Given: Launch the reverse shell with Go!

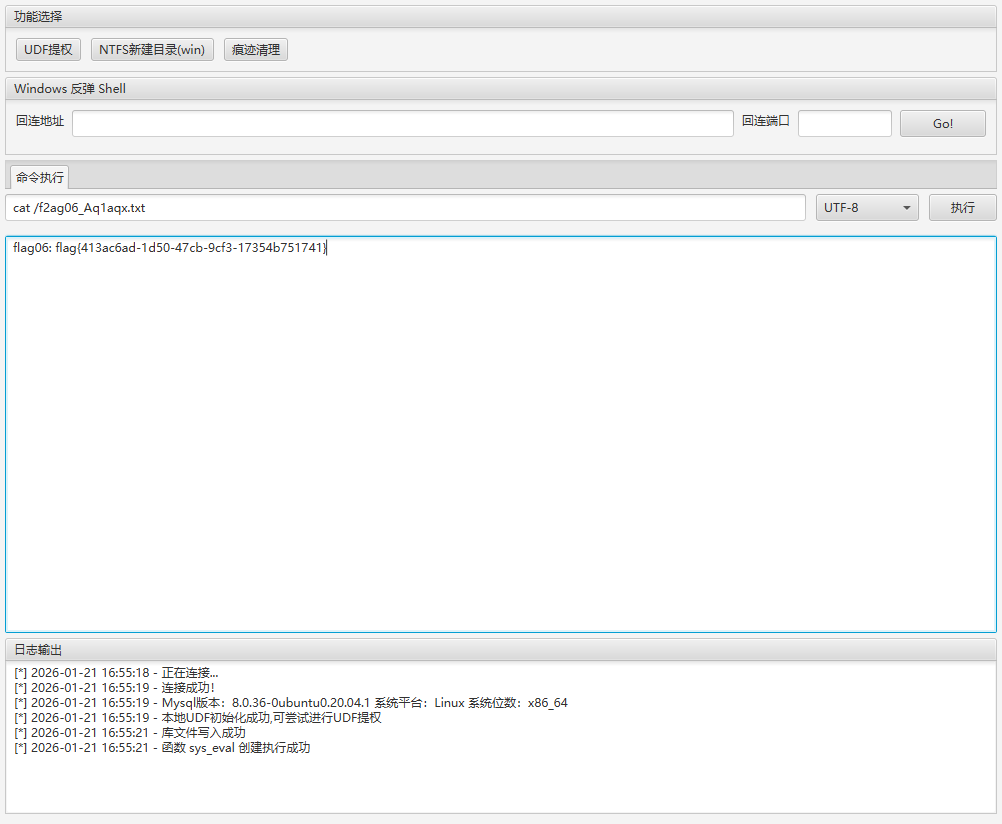Looking at the screenshot, I should coord(942,124).
